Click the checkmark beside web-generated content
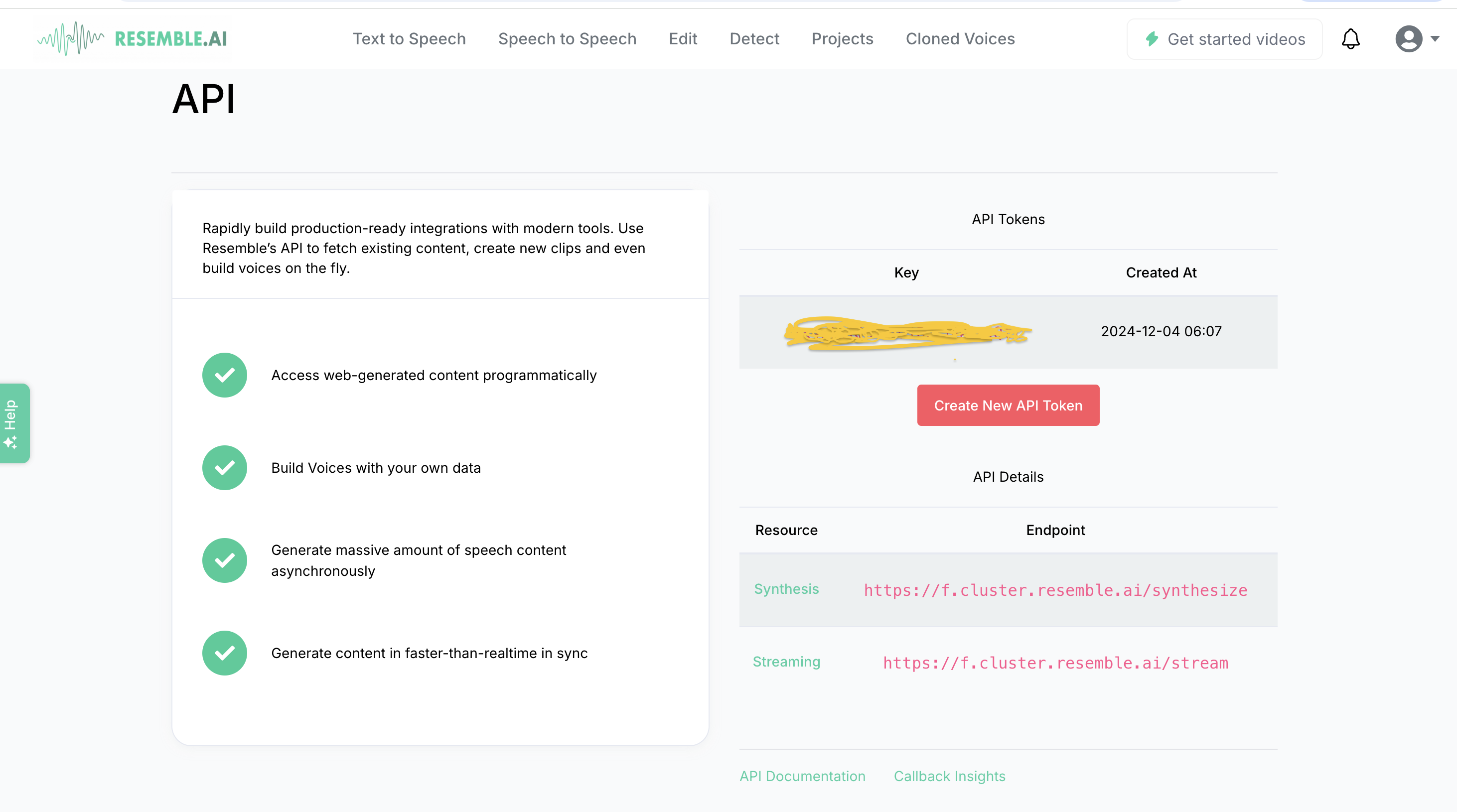This screenshot has width=1457, height=812. [x=225, y=374]
